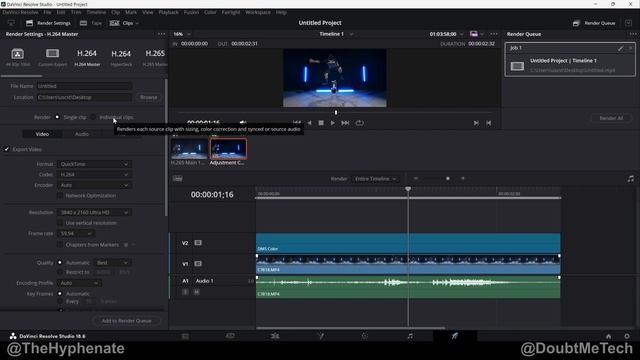Open Render Queue panel options menu
The height and width of the screenshot is (360, 640).
(633, 34)
